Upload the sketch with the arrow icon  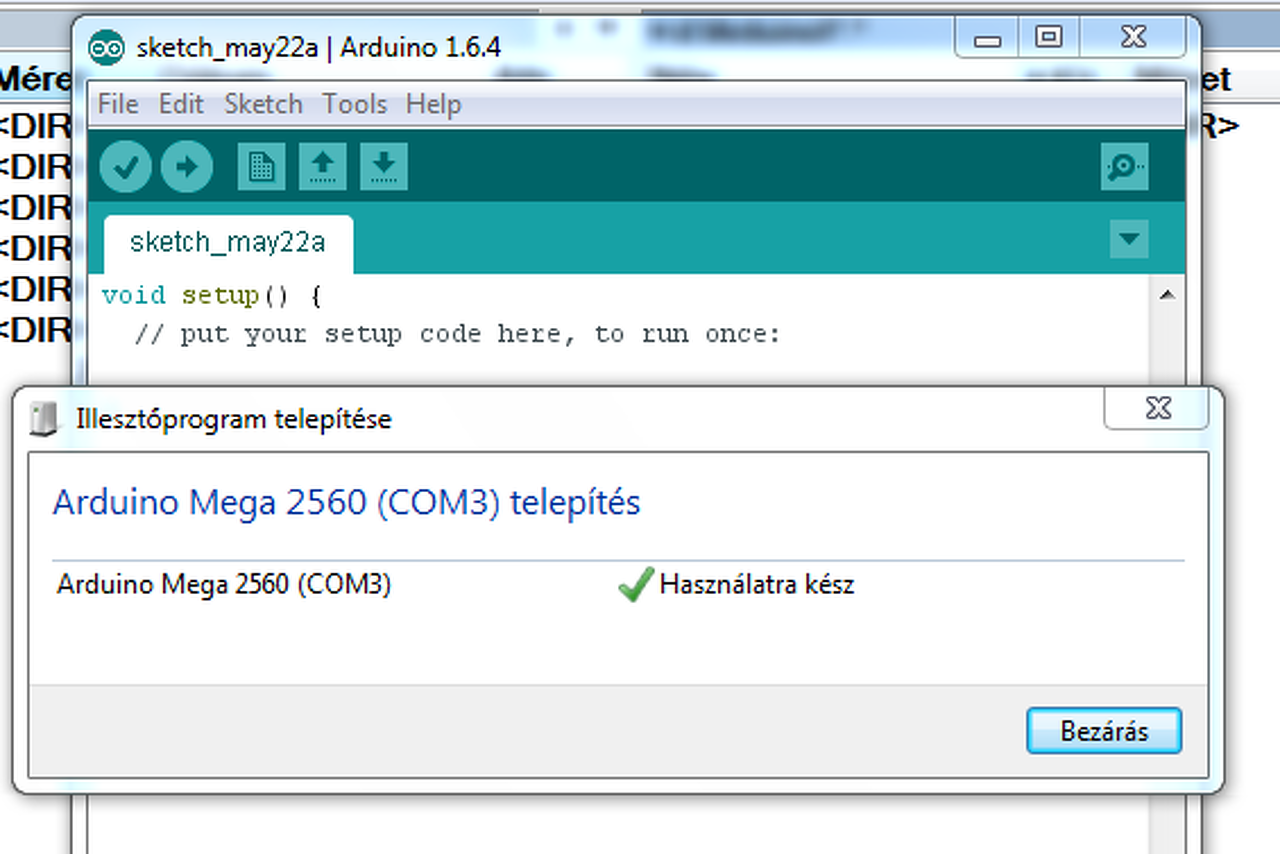point(187,167)
